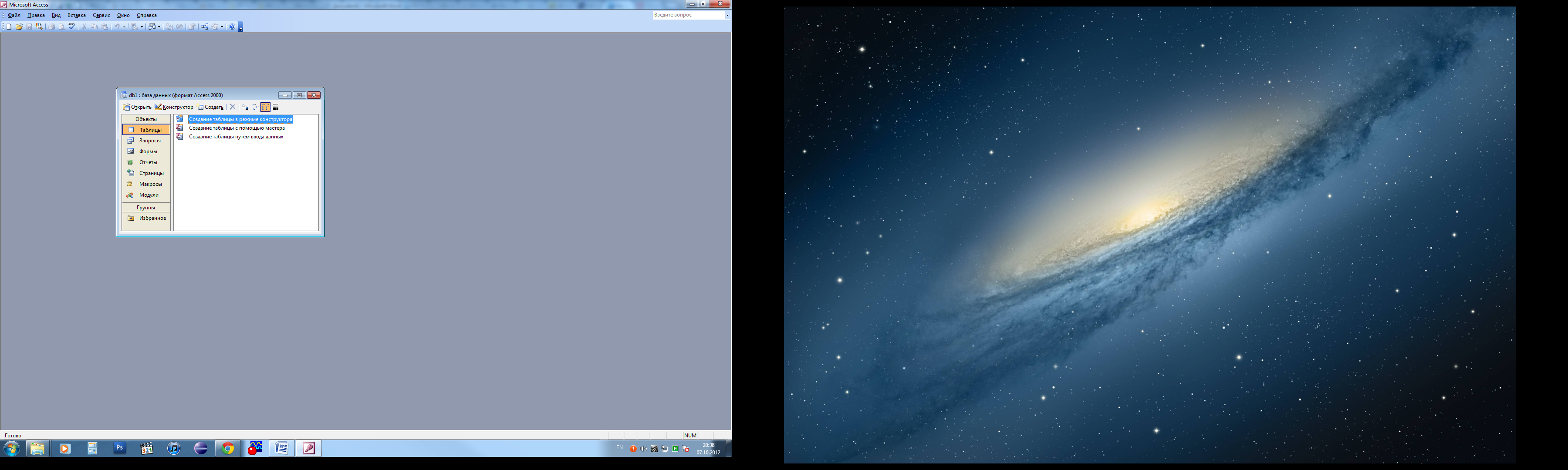This screenshot has height=470, width=1568.
Task: Click the Paste clipboard icon
Action: [105, 27]
